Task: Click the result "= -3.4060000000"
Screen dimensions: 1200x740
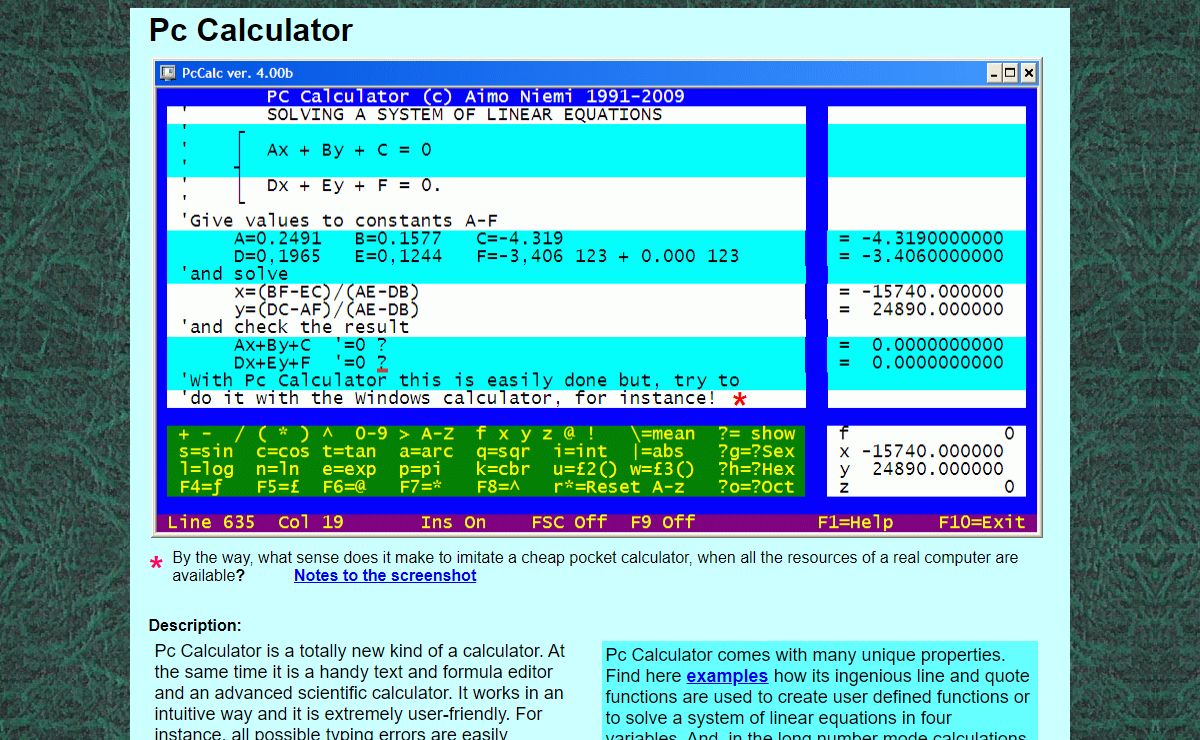Action: coord(921,257)
